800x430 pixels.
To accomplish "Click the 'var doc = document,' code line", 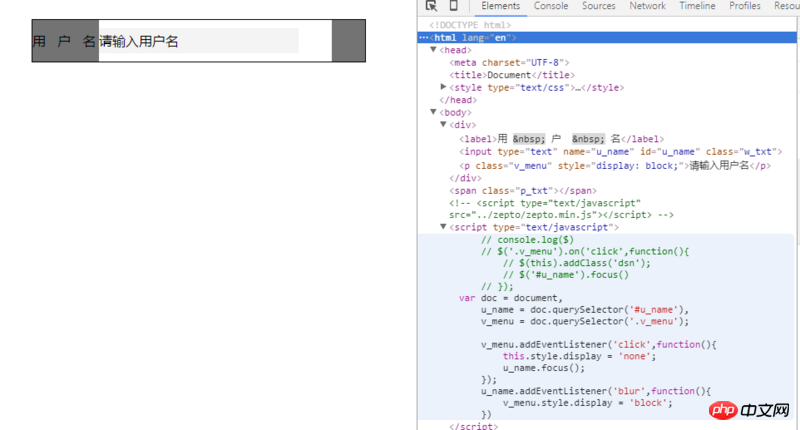I will (x=510, y=298).
